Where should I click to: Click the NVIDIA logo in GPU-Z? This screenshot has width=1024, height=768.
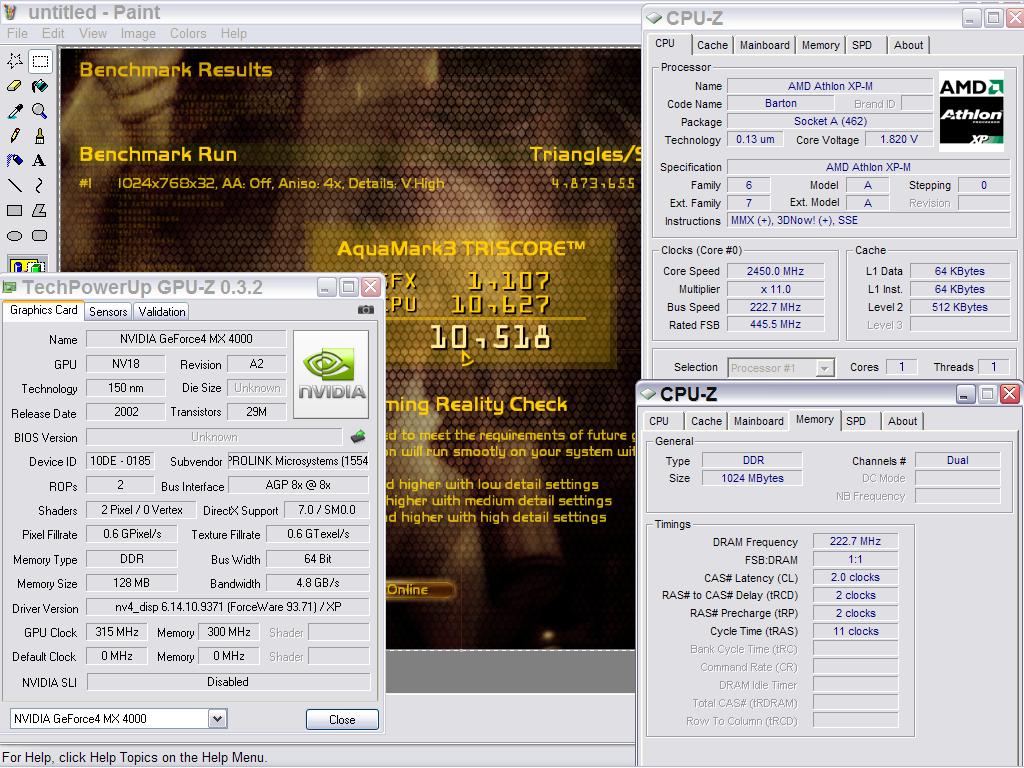[331, 374]
